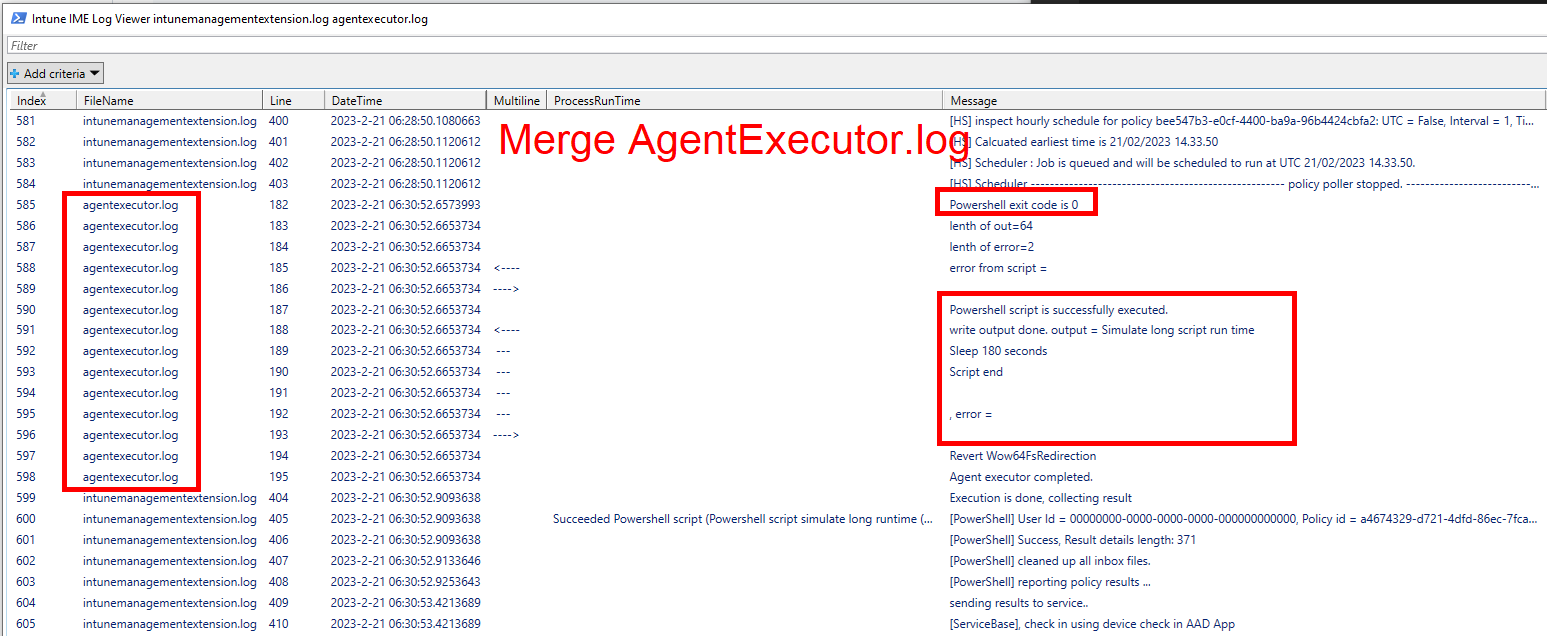
Task: Click intunemanagementextension.log file name in row 599
Action: pos(169,498)
